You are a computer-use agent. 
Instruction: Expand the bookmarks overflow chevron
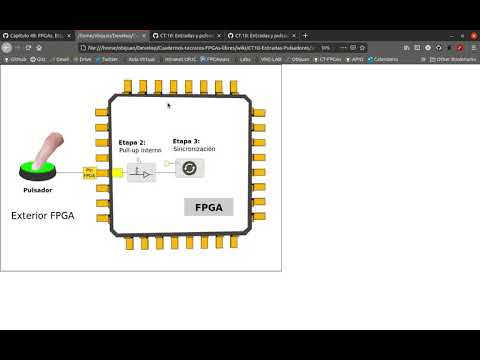pos(423,59)
